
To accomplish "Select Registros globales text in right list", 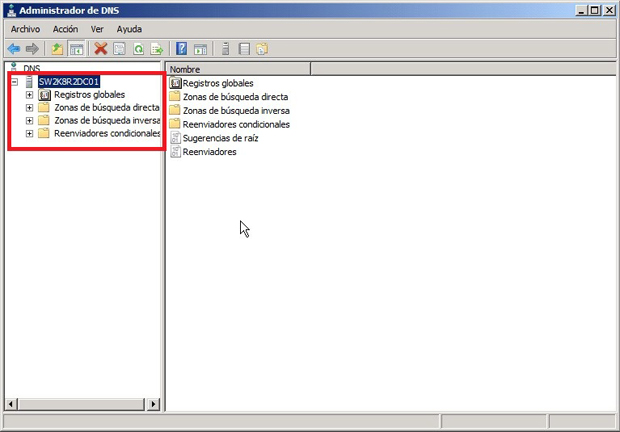I will pyautogui.click(x=218, y=83).
